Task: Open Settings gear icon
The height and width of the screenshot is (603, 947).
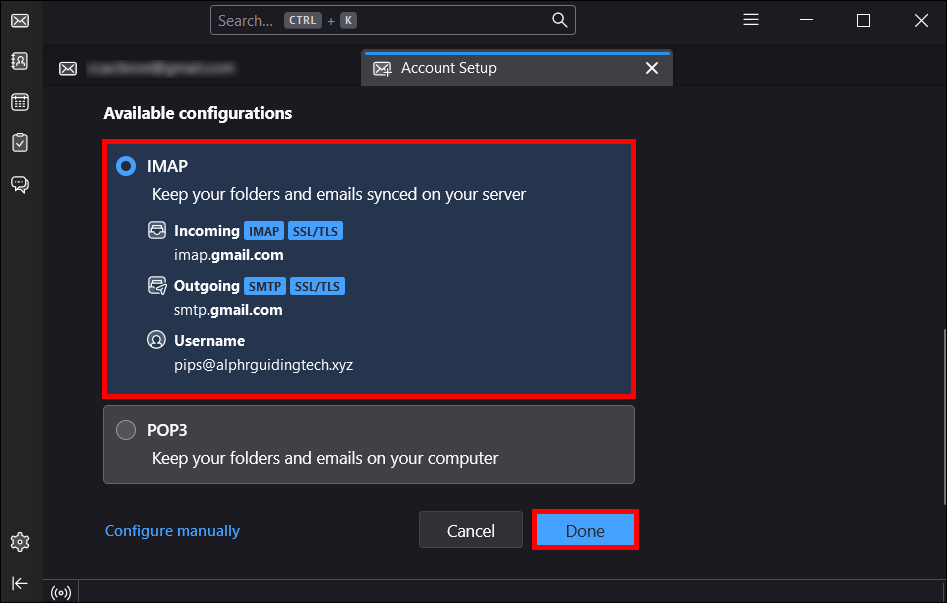Action: tap(20, 542)
